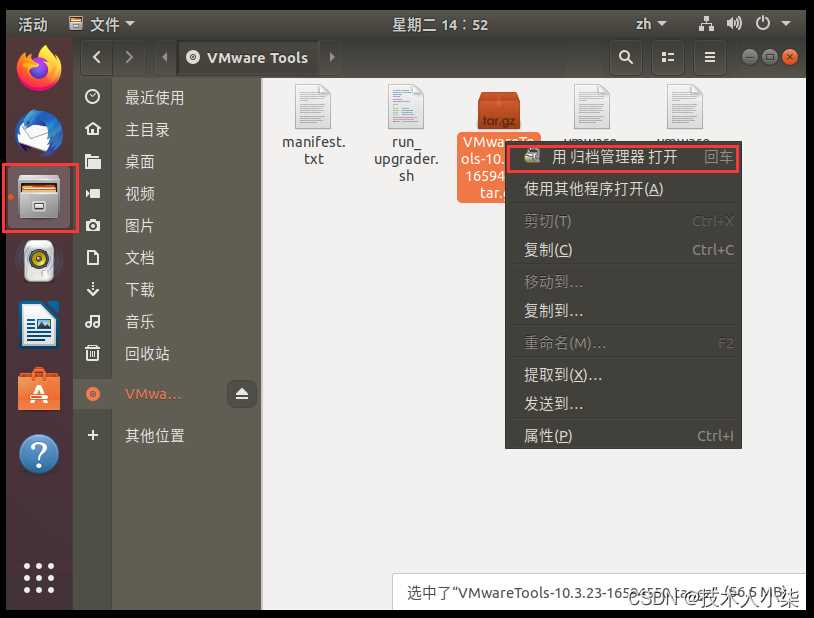814x618 pixels.
Task: Click the search icon in Files toolbar
Action: tap(626, 57)
